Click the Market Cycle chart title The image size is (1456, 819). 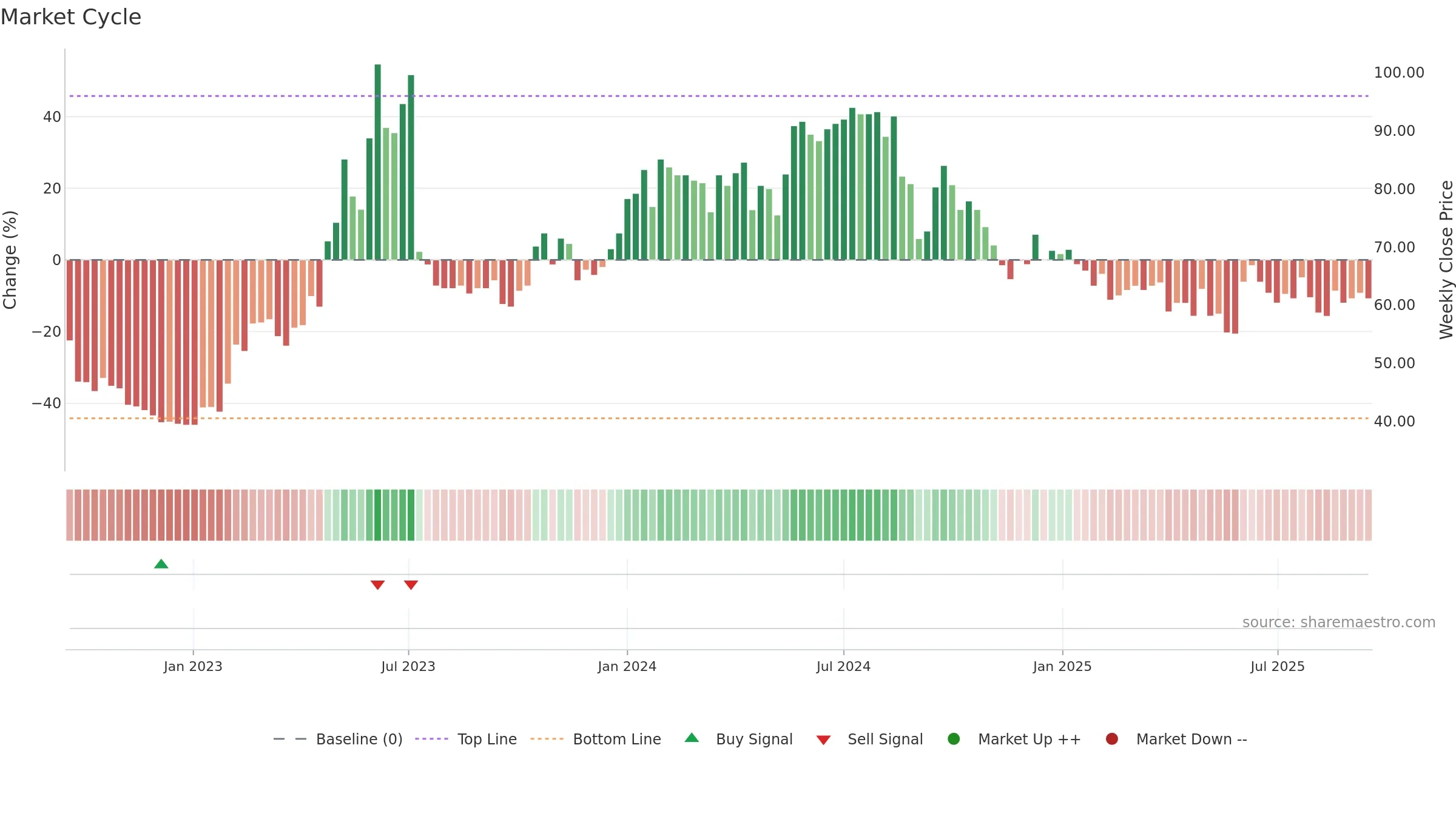[x=71, y=17]
